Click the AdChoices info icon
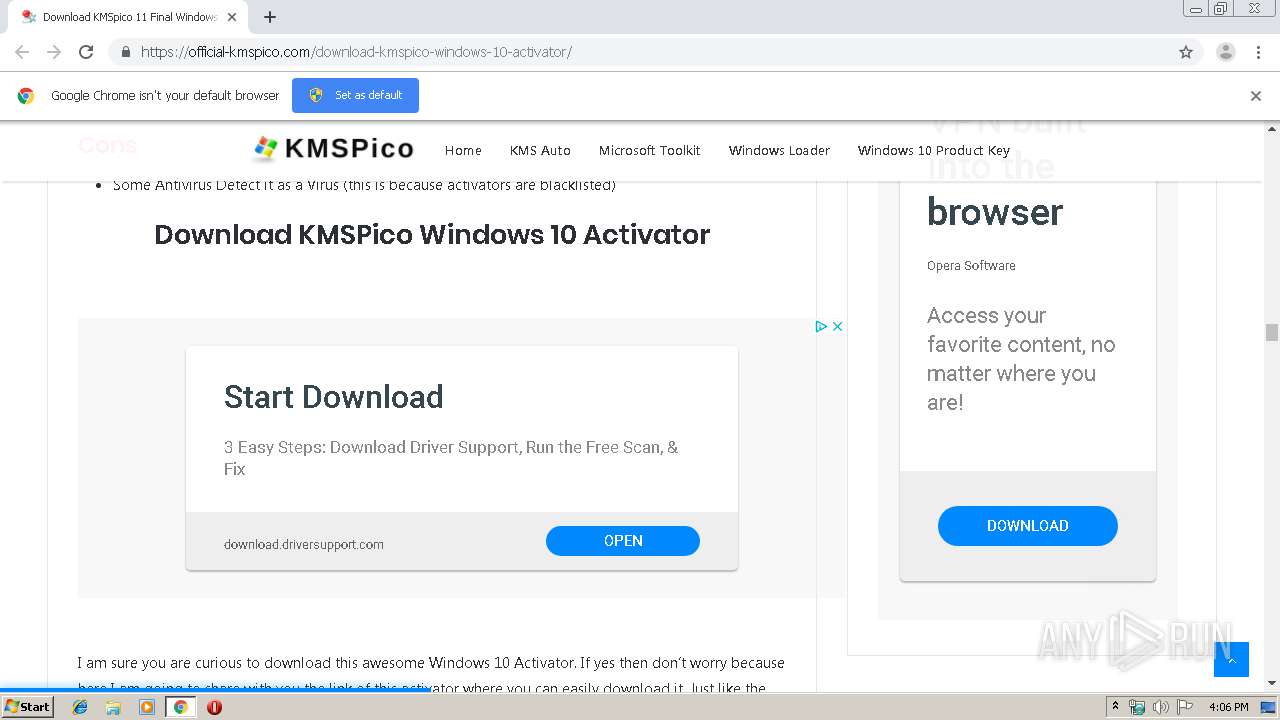The height and width of the screenshot is (720, 1280). 821,326
